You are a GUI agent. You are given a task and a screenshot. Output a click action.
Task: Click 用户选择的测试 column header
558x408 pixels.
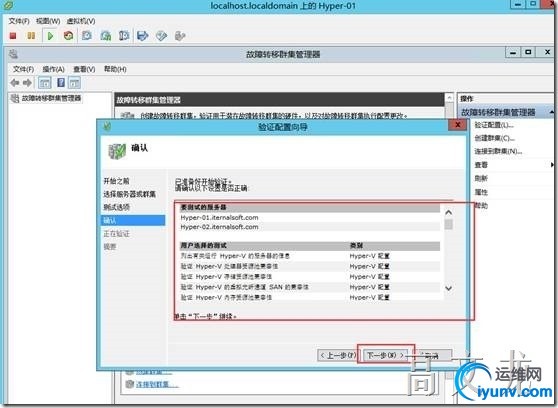click(x=204, y=246)
